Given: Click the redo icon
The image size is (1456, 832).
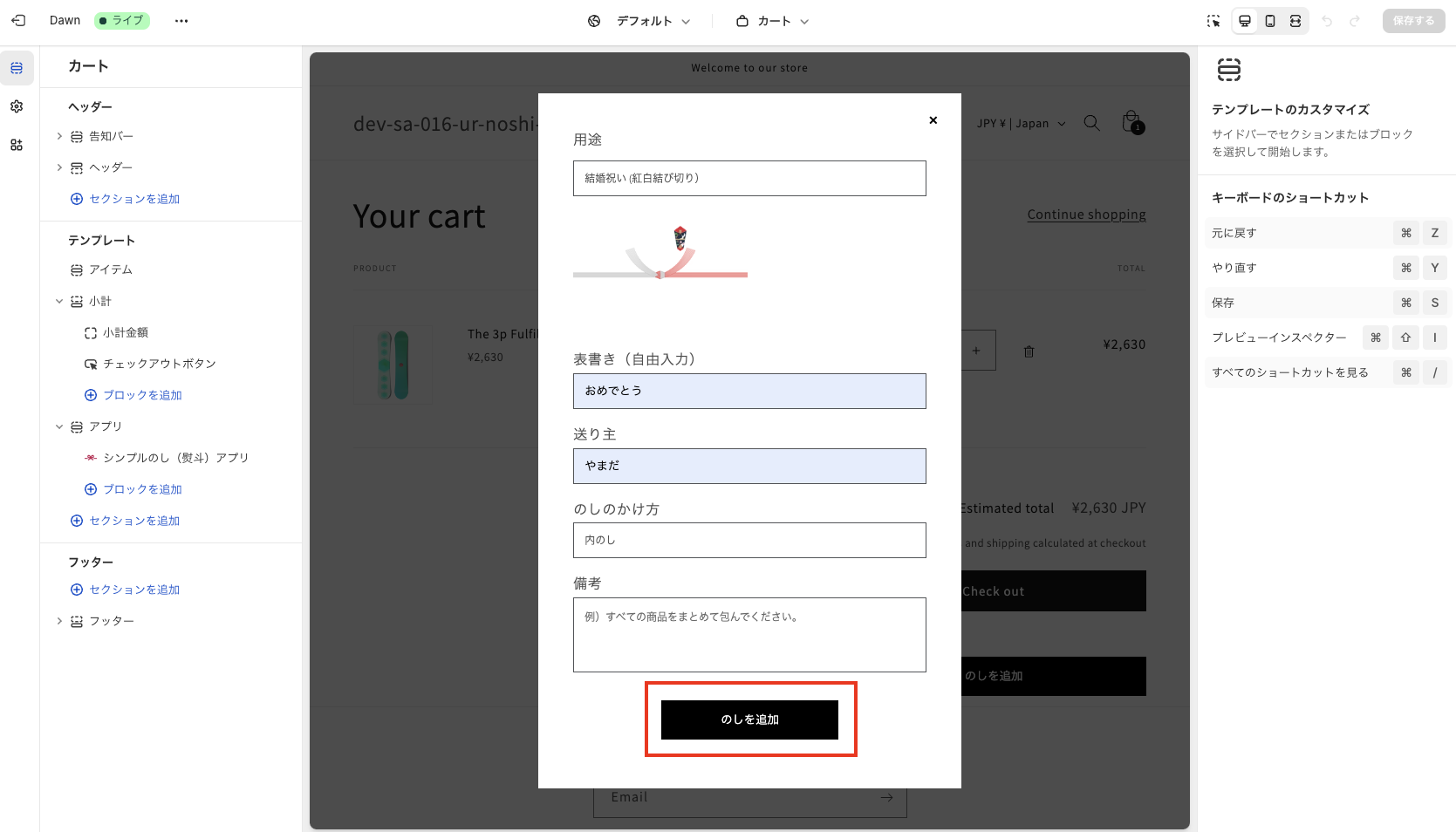Looking at the screenshot, I should pos(1355,20).
